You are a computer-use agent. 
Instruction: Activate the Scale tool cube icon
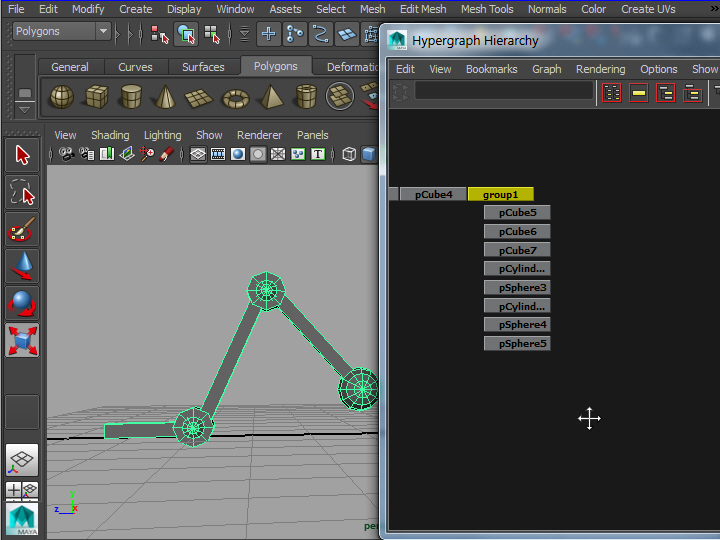[22, 341]
